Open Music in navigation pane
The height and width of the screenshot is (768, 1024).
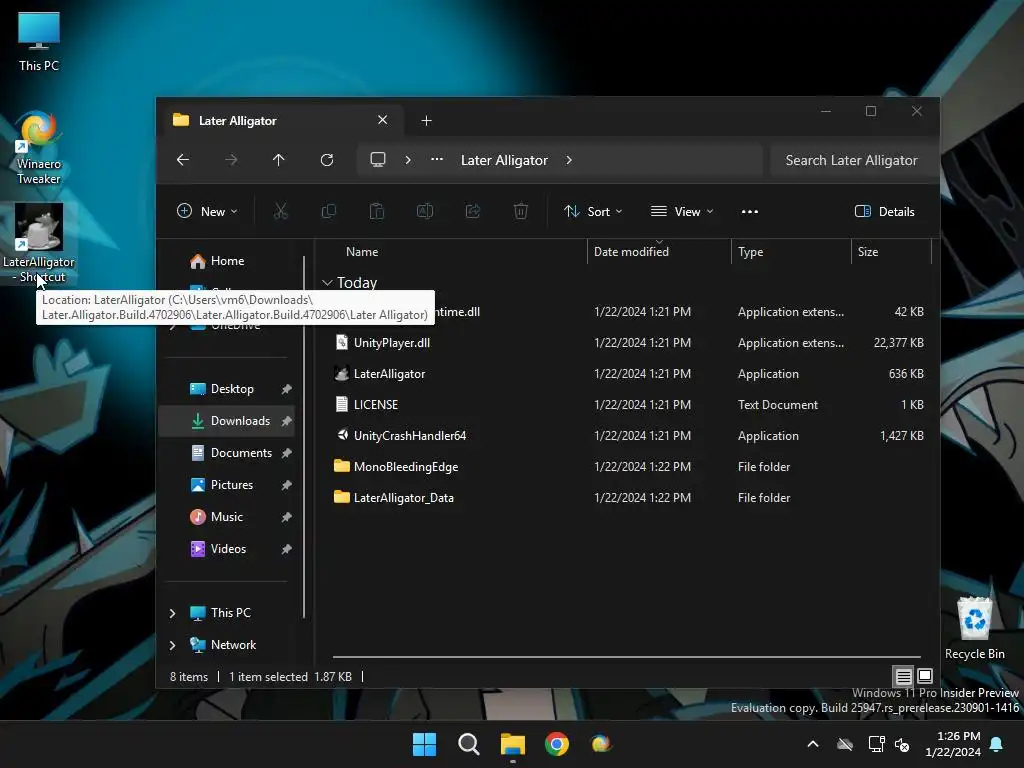[x=227, y=517]
